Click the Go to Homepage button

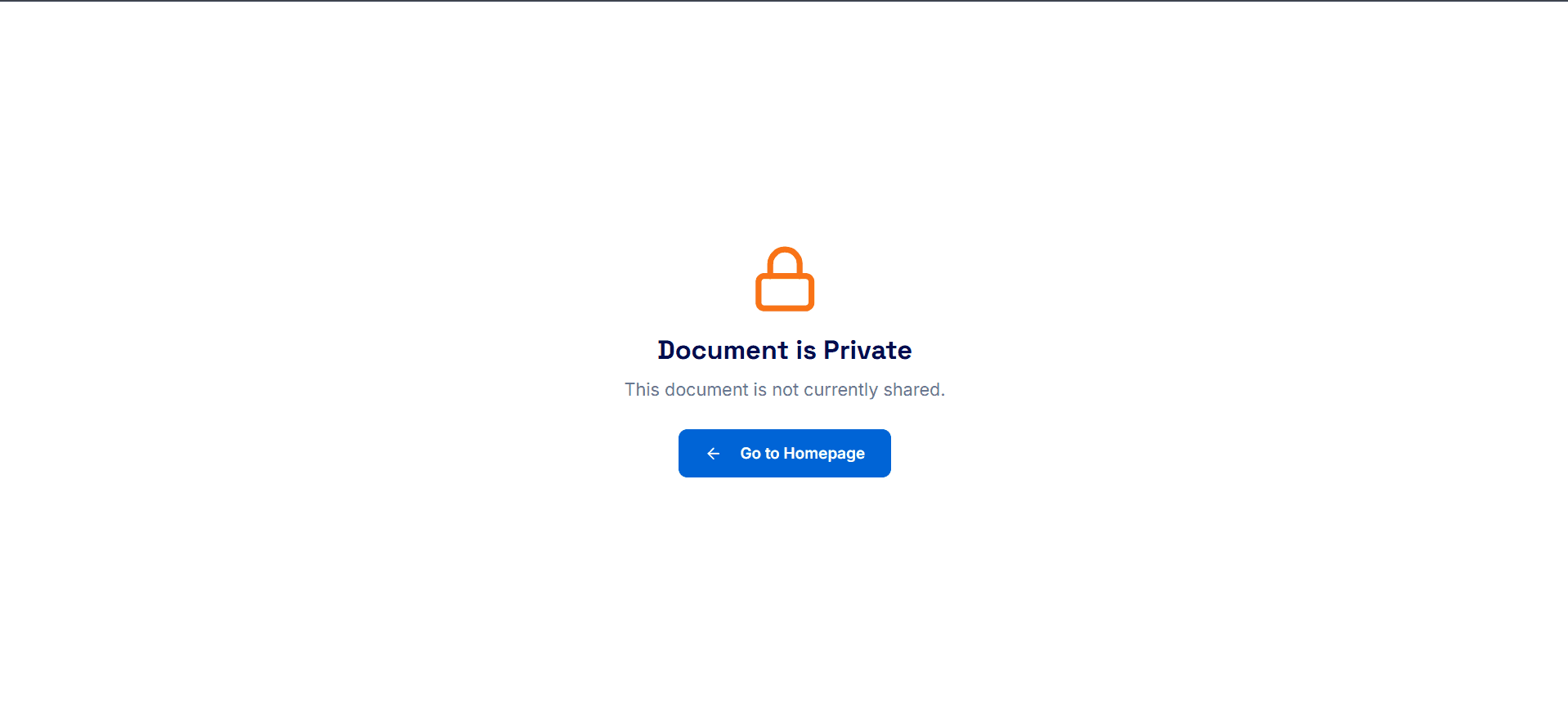784,453
